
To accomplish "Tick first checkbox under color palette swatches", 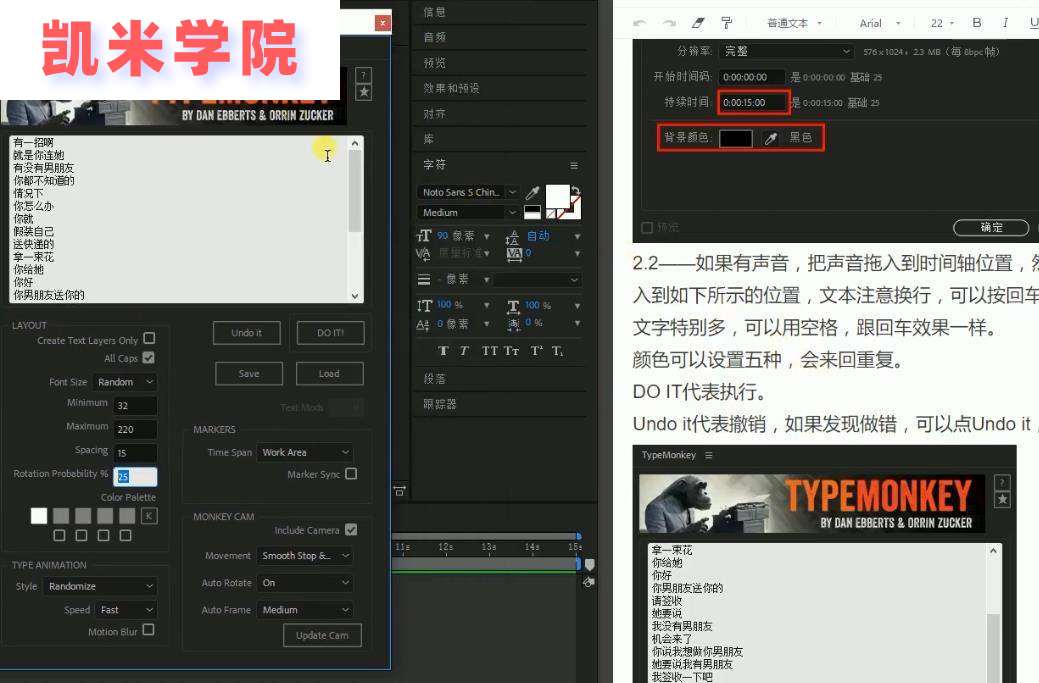I will pyautogui.click(x=60, y=535).
